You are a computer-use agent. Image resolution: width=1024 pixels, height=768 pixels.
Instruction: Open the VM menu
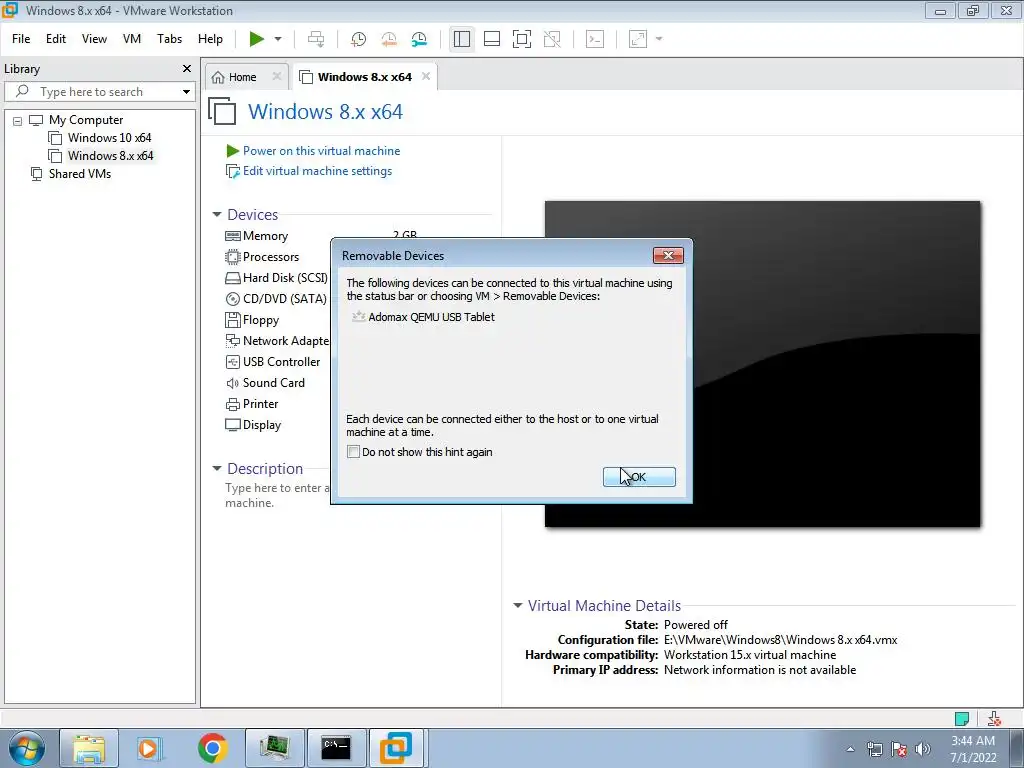point(132,39)
